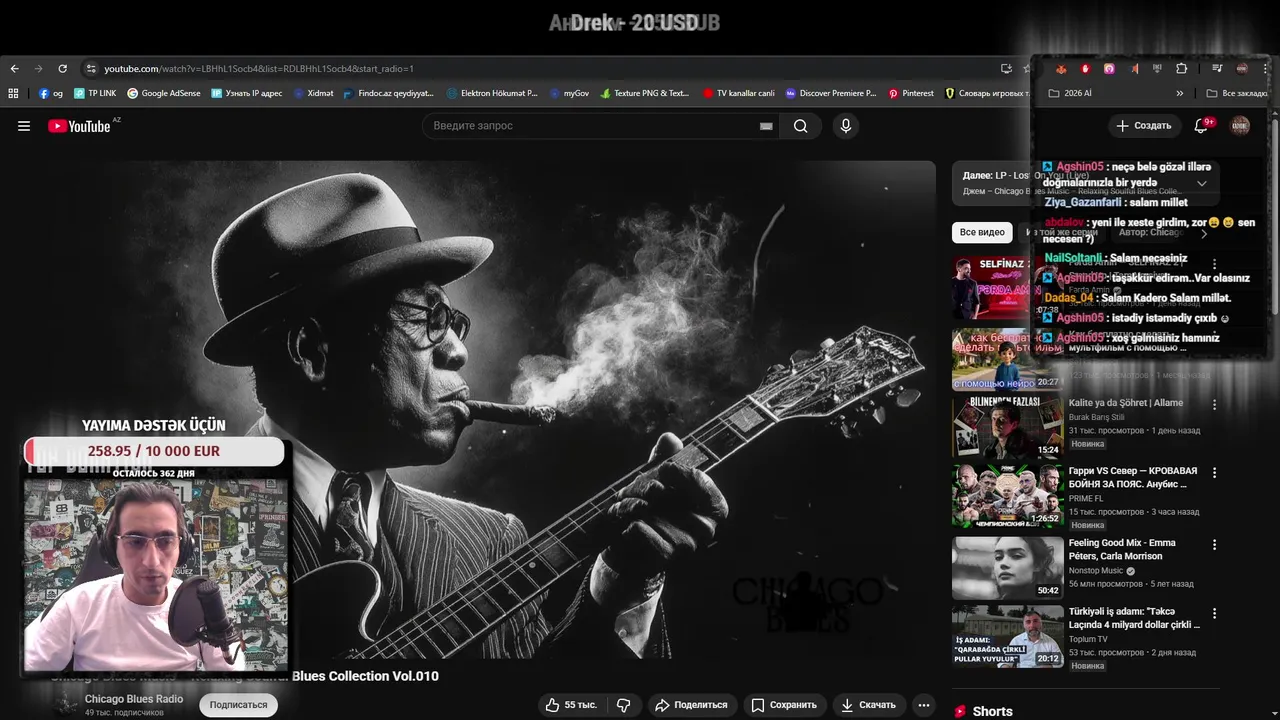
Task: Open the on-screen keyboard in search box
Action: [766, 126]
